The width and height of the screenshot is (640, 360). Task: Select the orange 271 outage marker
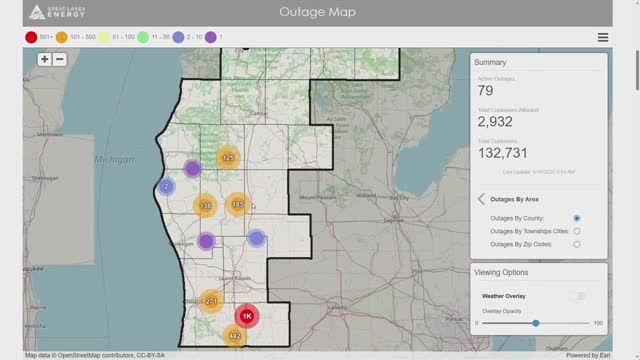[211, 301]
